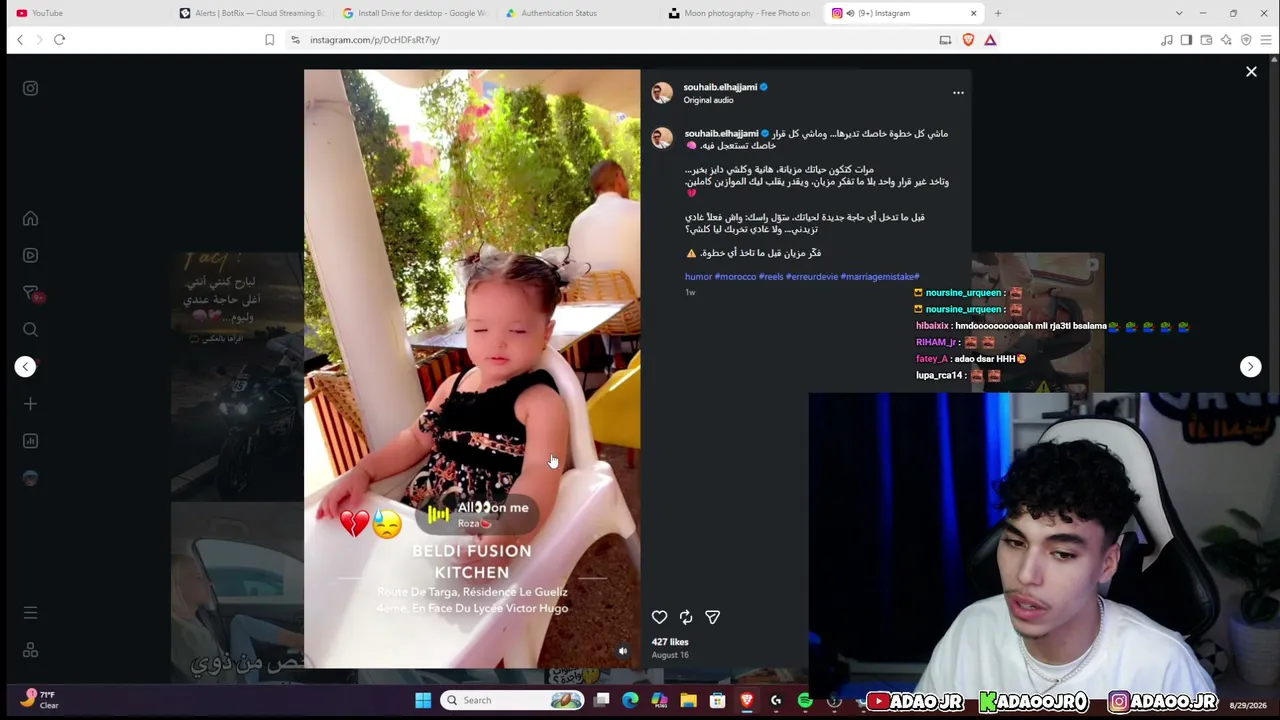Open the dashboard chart icon in sidebar

coord(30,441)
